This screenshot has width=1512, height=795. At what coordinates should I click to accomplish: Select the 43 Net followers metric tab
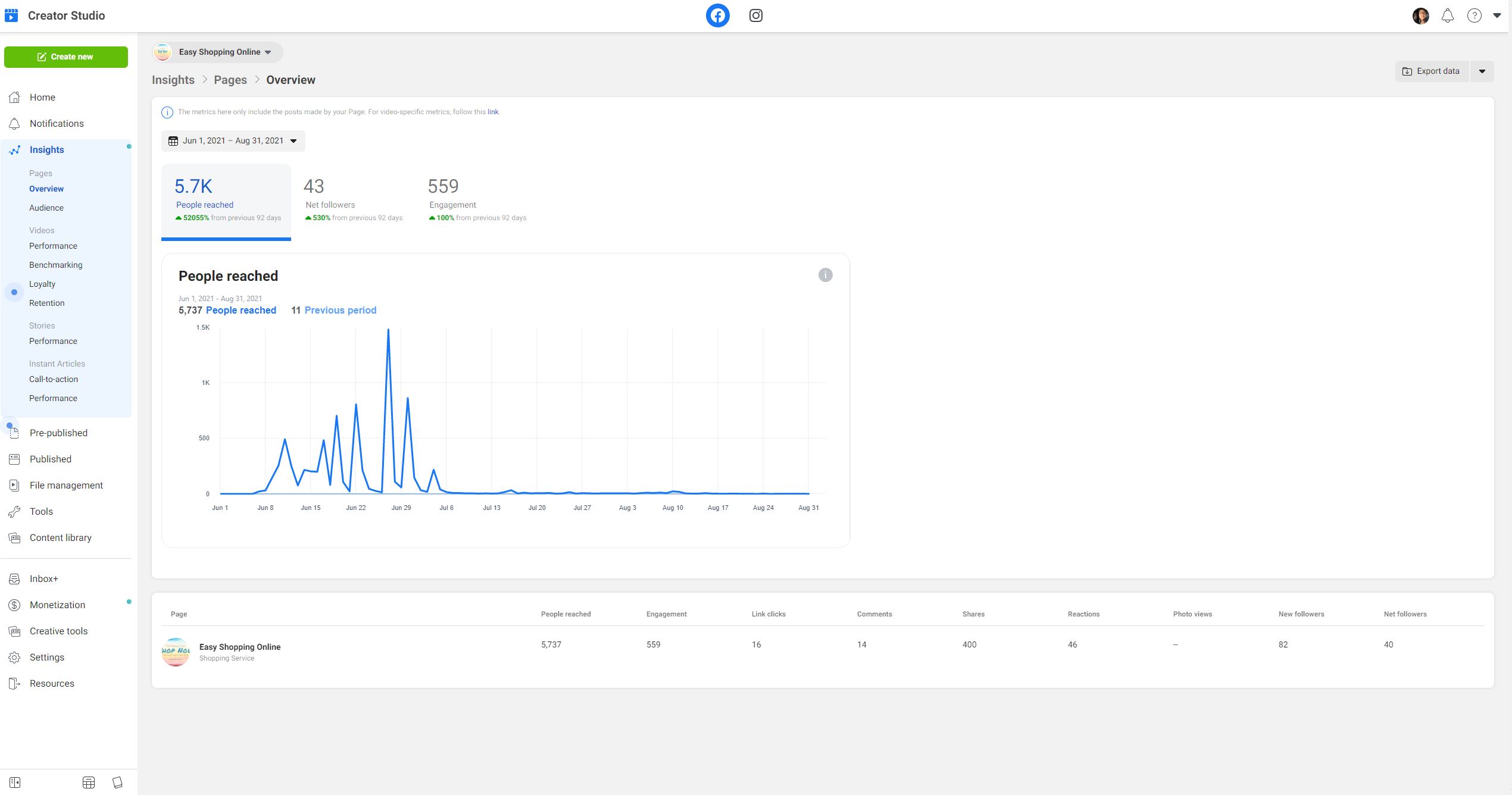(354, 202)
